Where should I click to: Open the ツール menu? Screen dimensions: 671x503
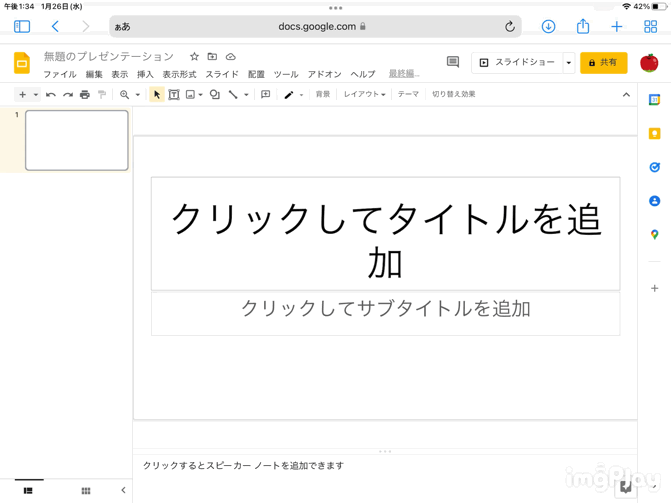286,74
